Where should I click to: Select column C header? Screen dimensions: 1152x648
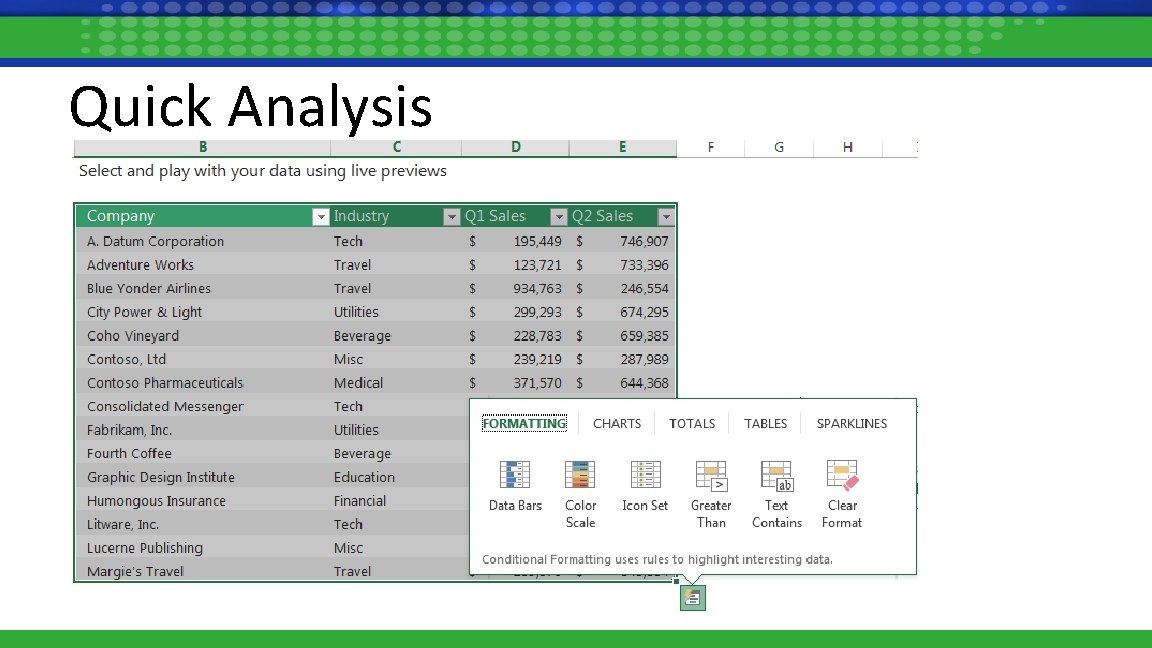point(396,147)
